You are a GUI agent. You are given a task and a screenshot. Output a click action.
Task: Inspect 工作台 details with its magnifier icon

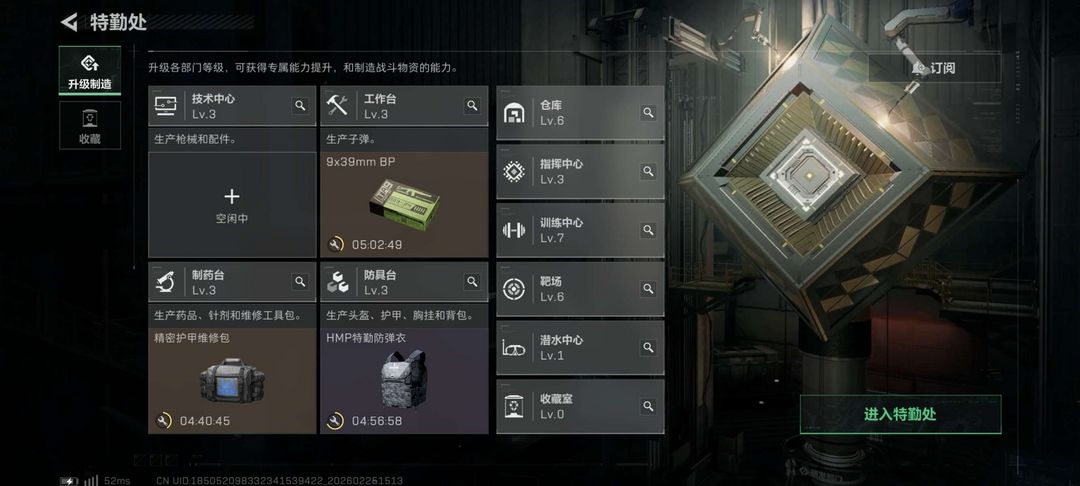pos(472,105)
